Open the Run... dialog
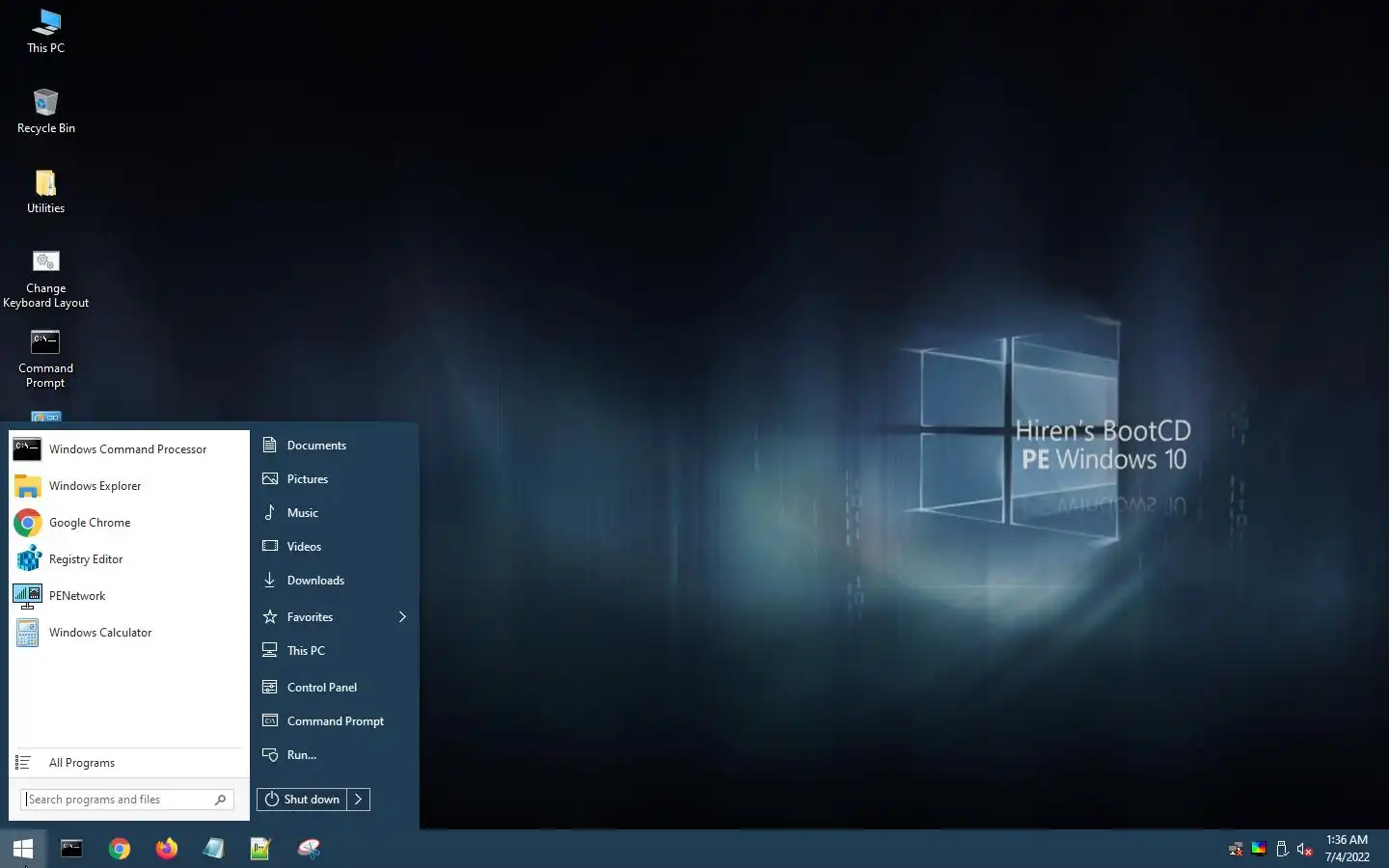1389x868 pixels. point(335,754)
